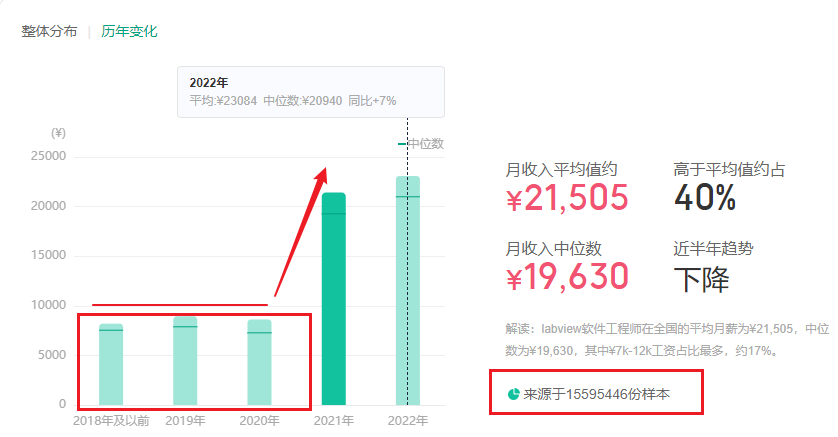Click the 月收入平均值约 label
Viewport: 838px width, 437px height.
(x=562, y=170)
